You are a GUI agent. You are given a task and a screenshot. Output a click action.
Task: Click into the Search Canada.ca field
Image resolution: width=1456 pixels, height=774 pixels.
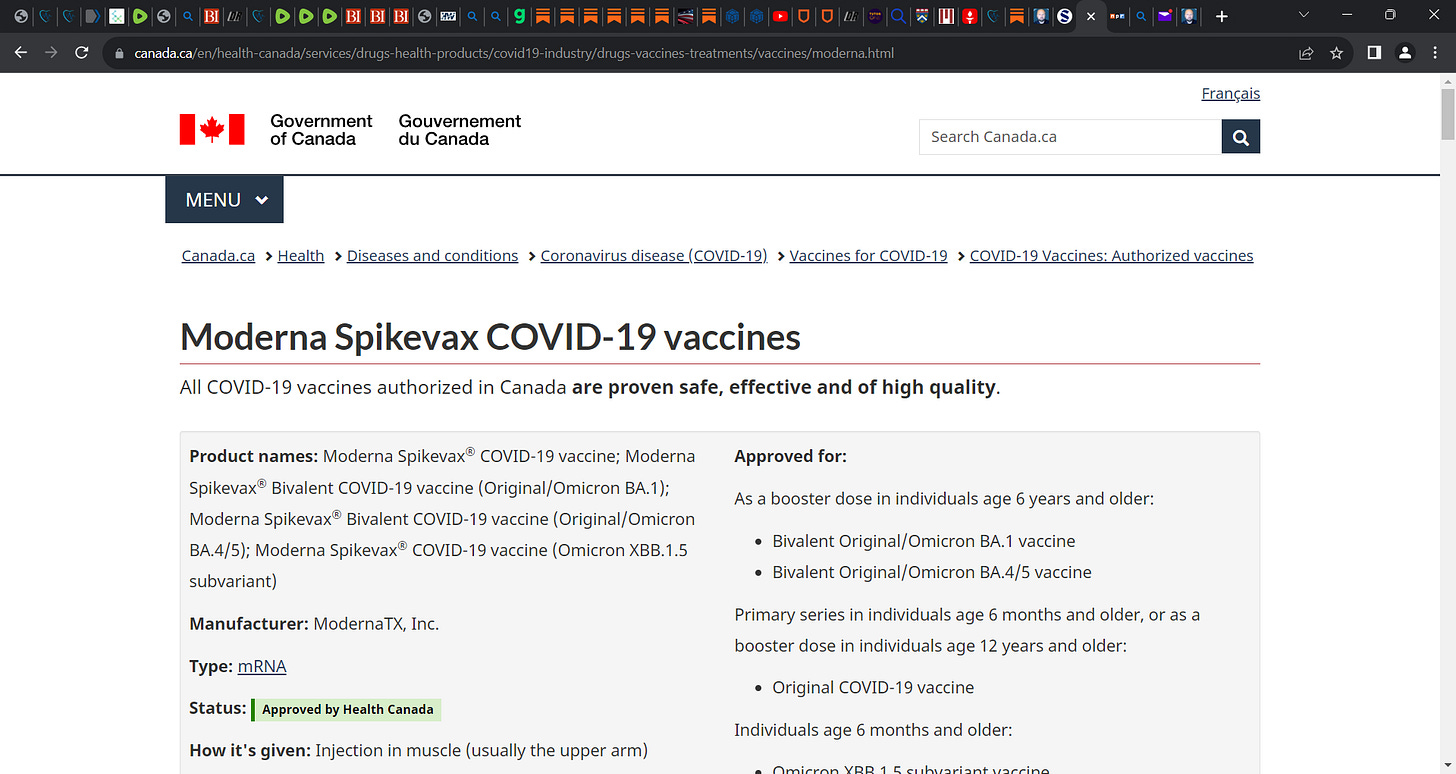point(1070,137)
